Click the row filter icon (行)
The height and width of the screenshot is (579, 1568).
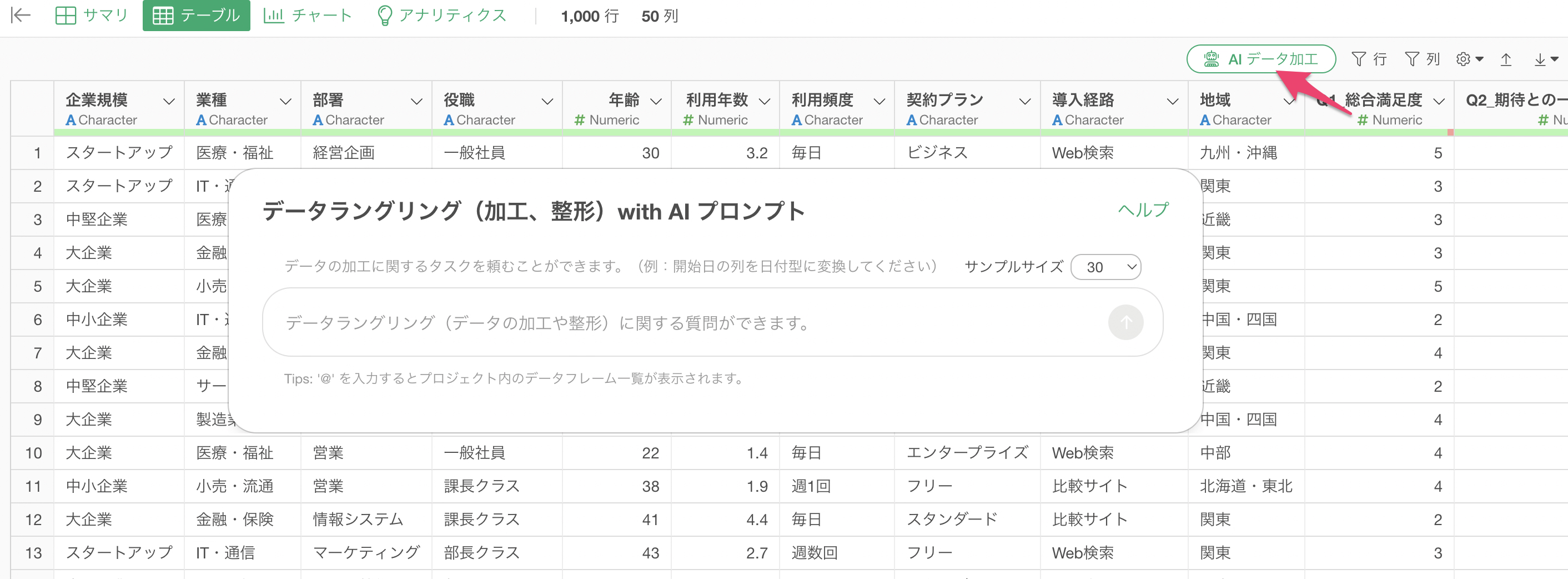pyautogui.click(x=1368, y=59)
